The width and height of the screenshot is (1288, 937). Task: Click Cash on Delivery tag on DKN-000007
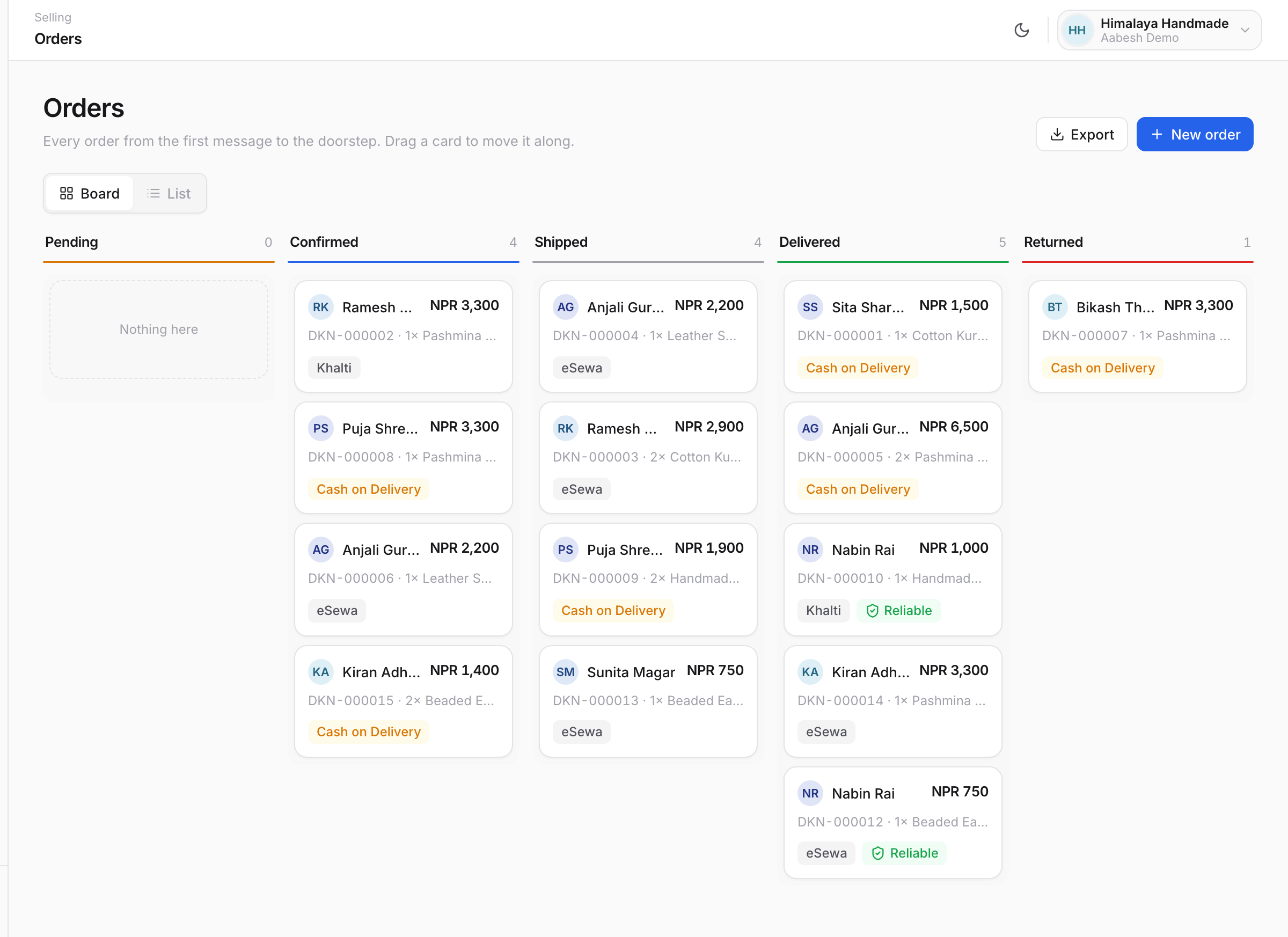tap(1102, 368)
